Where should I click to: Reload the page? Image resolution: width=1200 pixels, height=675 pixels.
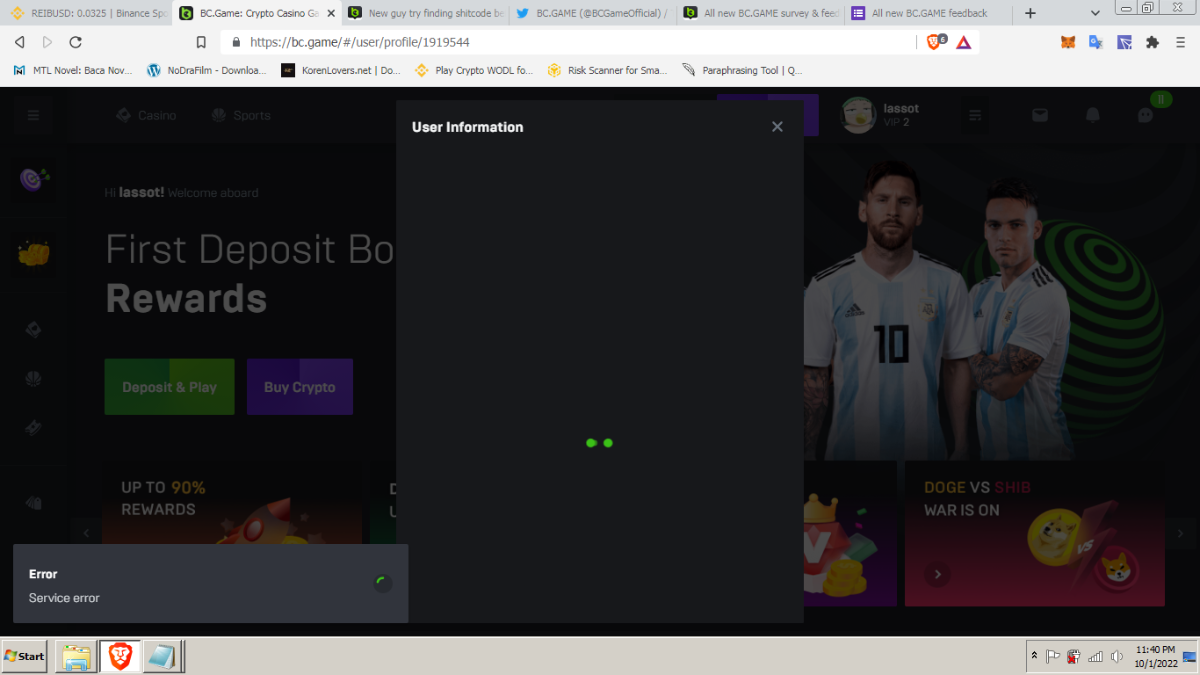75,42
